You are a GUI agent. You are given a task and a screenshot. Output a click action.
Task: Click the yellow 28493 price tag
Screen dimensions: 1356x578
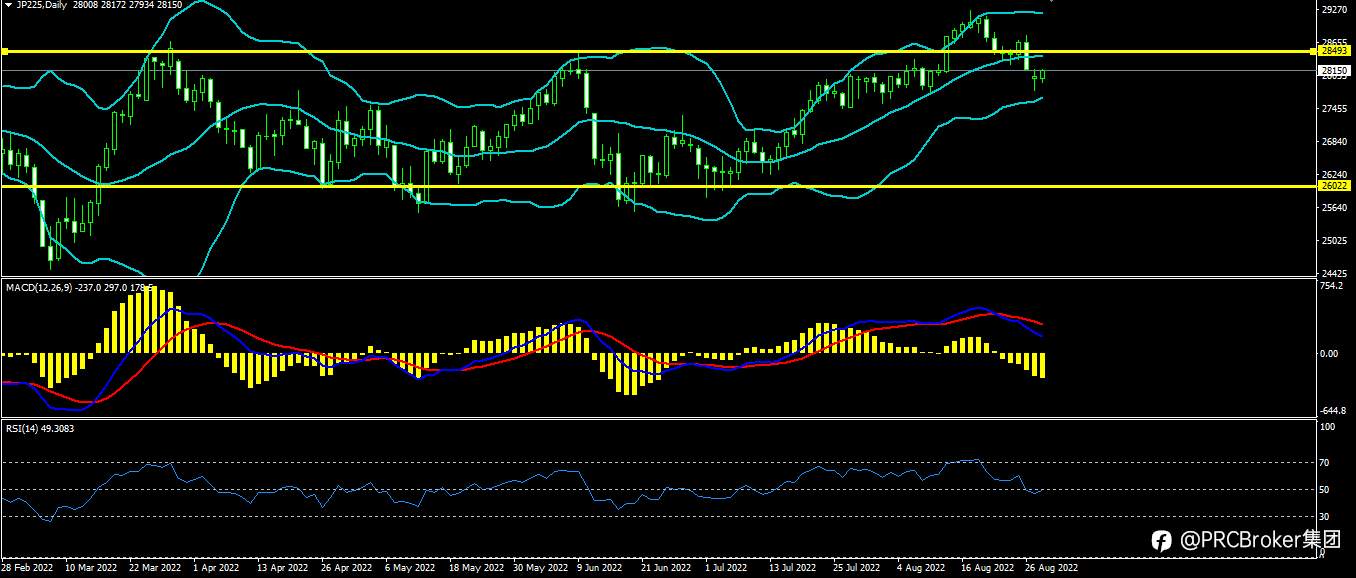1335,50
